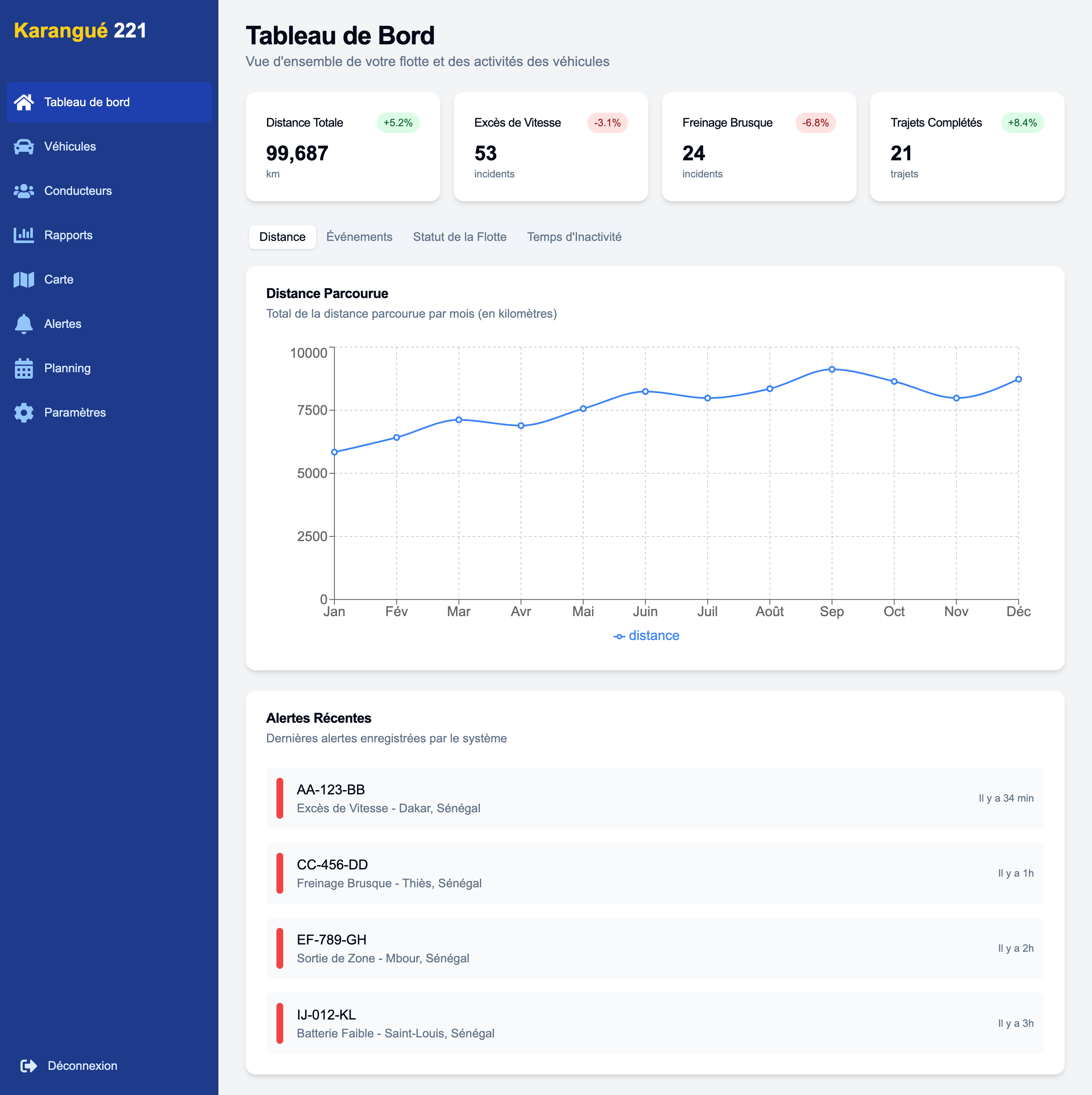The width and height of the screenshot is (1092, 1095).
Task: Click the Déconnexion logout icon
Action: click(x=28, y=1066)
